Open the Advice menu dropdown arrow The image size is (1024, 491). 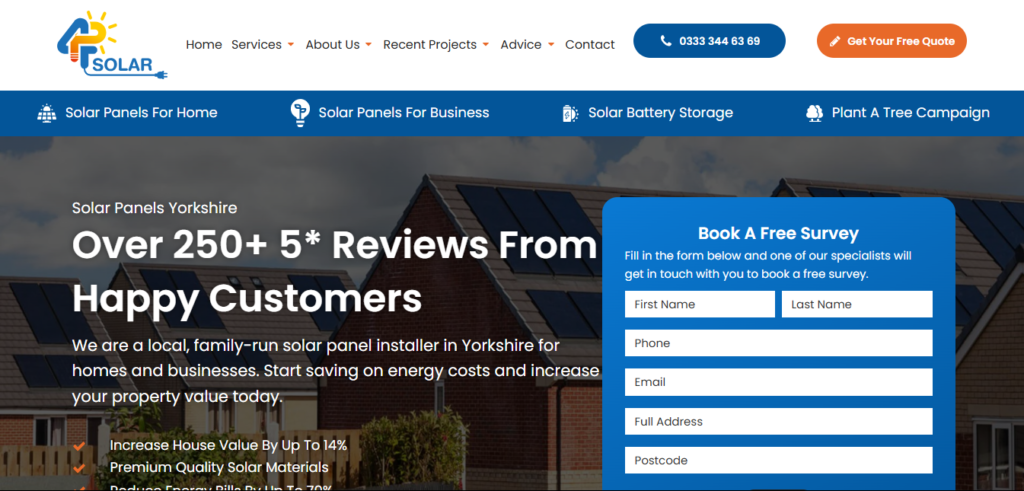[x=551, y=45]
